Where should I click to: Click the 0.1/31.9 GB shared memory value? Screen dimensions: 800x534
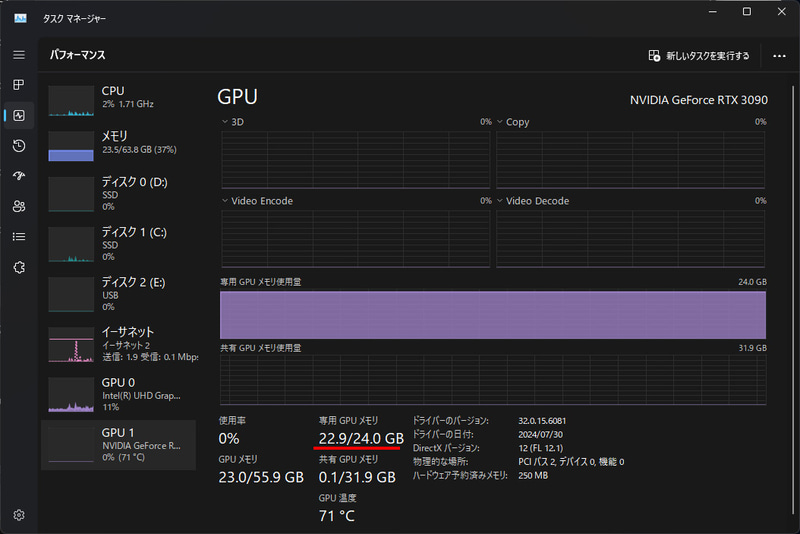tap(357, 477)
